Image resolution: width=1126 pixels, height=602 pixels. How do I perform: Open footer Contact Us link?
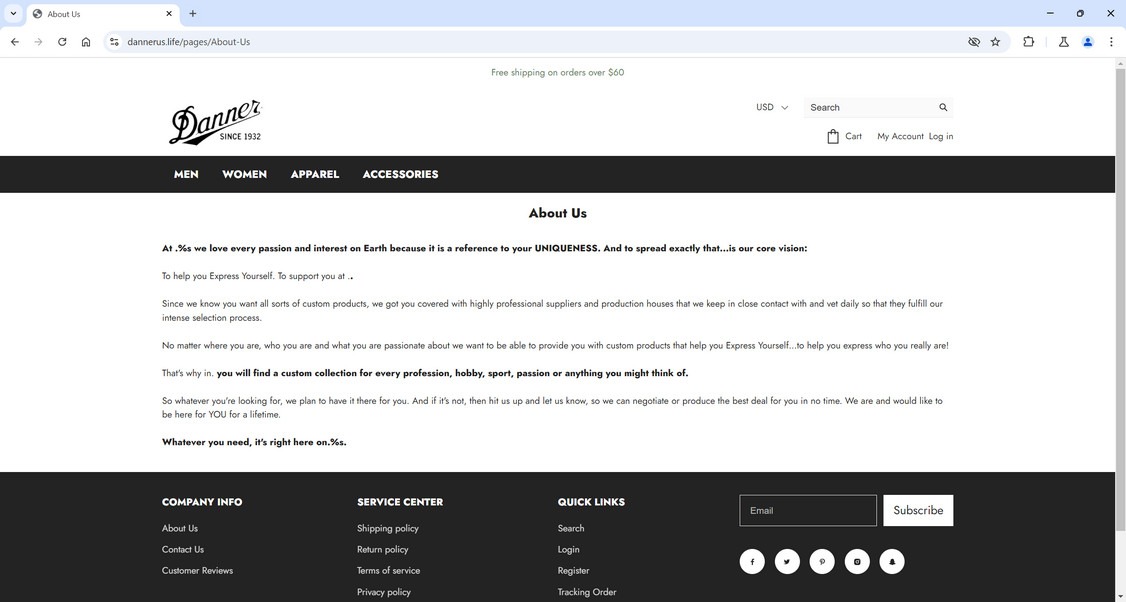[x=182, y=550]
